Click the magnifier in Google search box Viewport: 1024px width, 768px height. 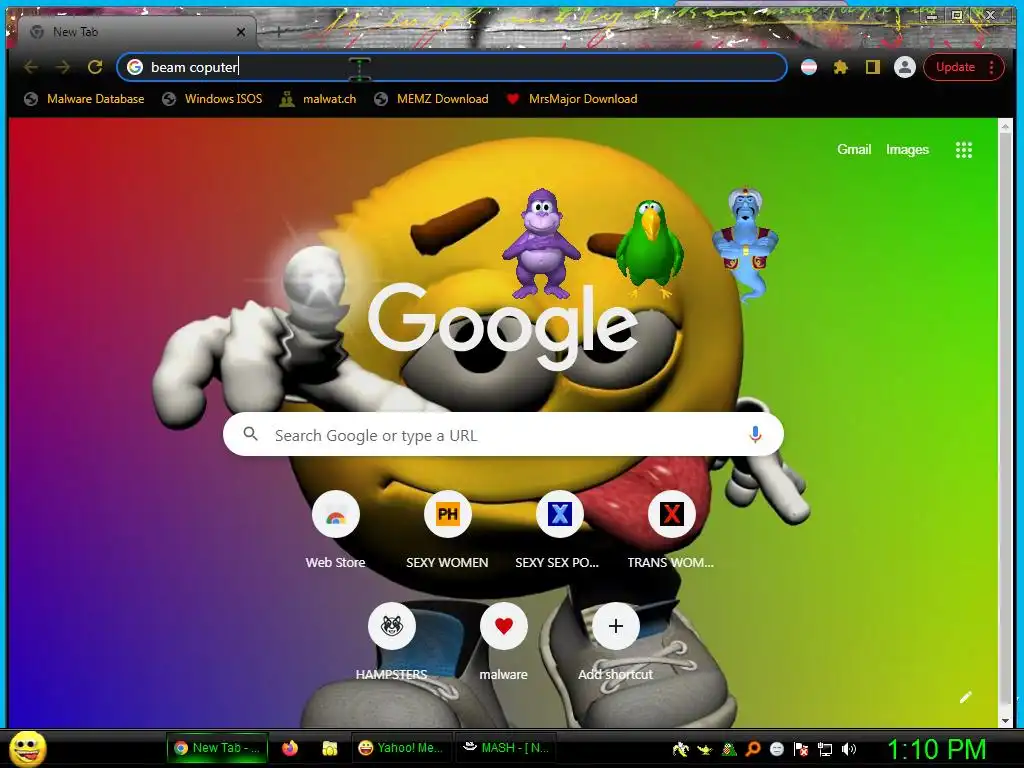[251, 434]
